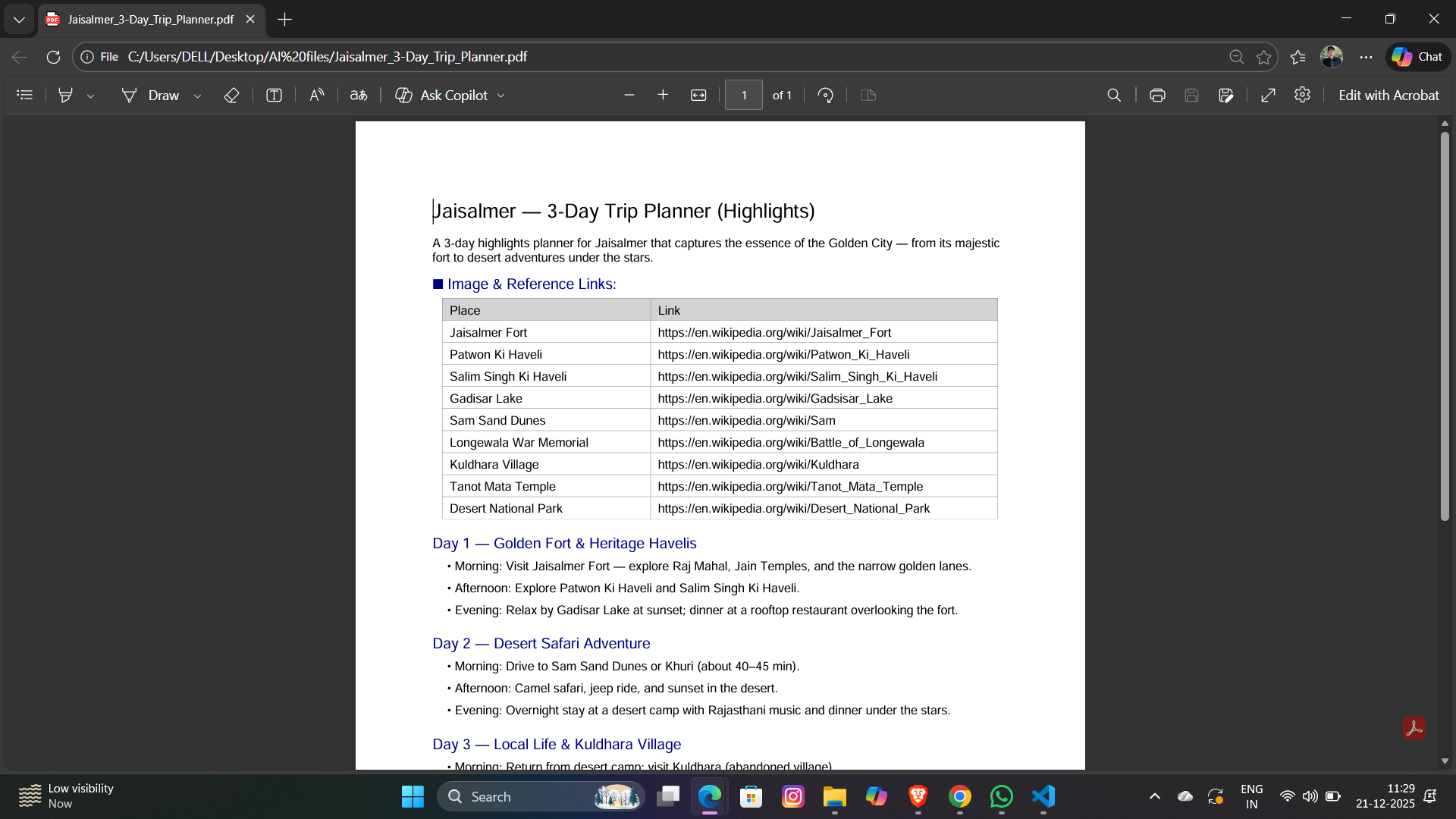Select the Highlight tool
Screen dimensions: 1456x819
tap(66, 95)
